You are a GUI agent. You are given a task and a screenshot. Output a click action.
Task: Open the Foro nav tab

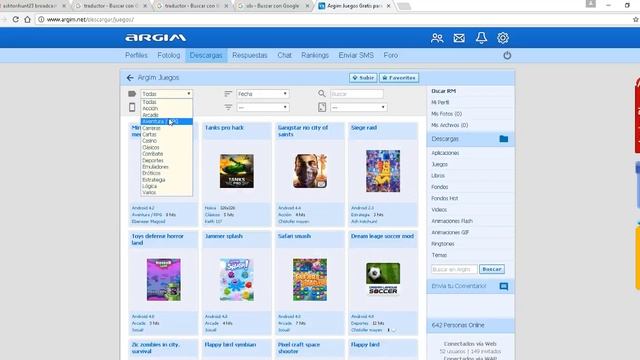coord(391,55)
